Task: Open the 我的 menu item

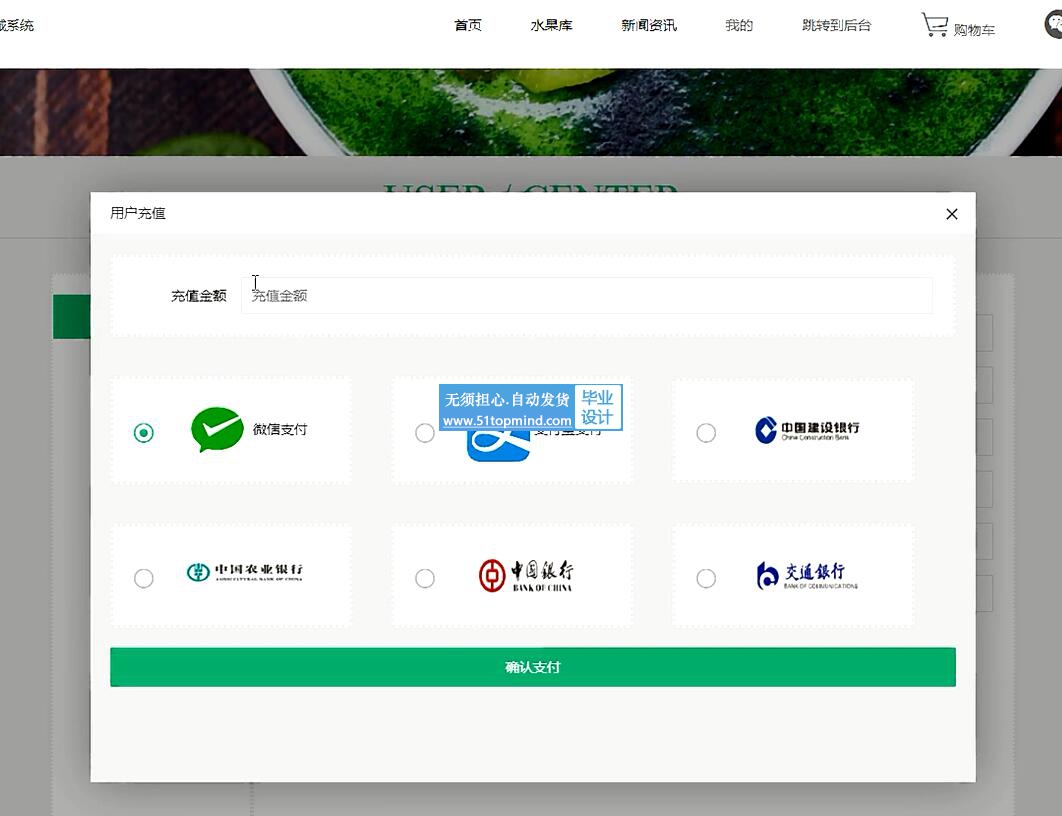Action: (x=739, y=25)
